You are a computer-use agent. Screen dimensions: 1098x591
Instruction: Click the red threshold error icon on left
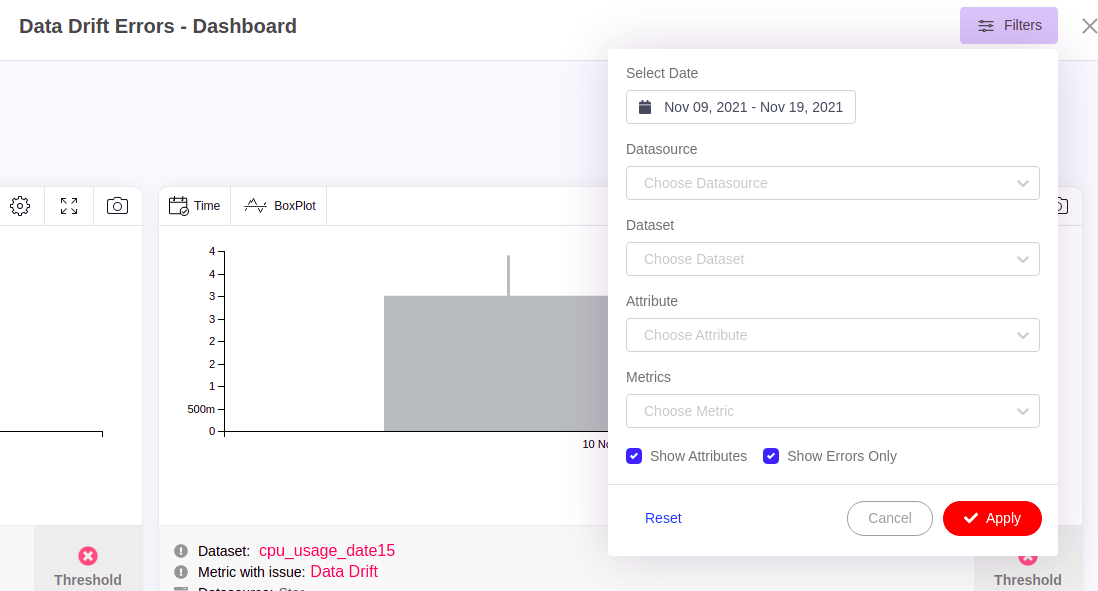pyautogui.click(x=88, y=556)
